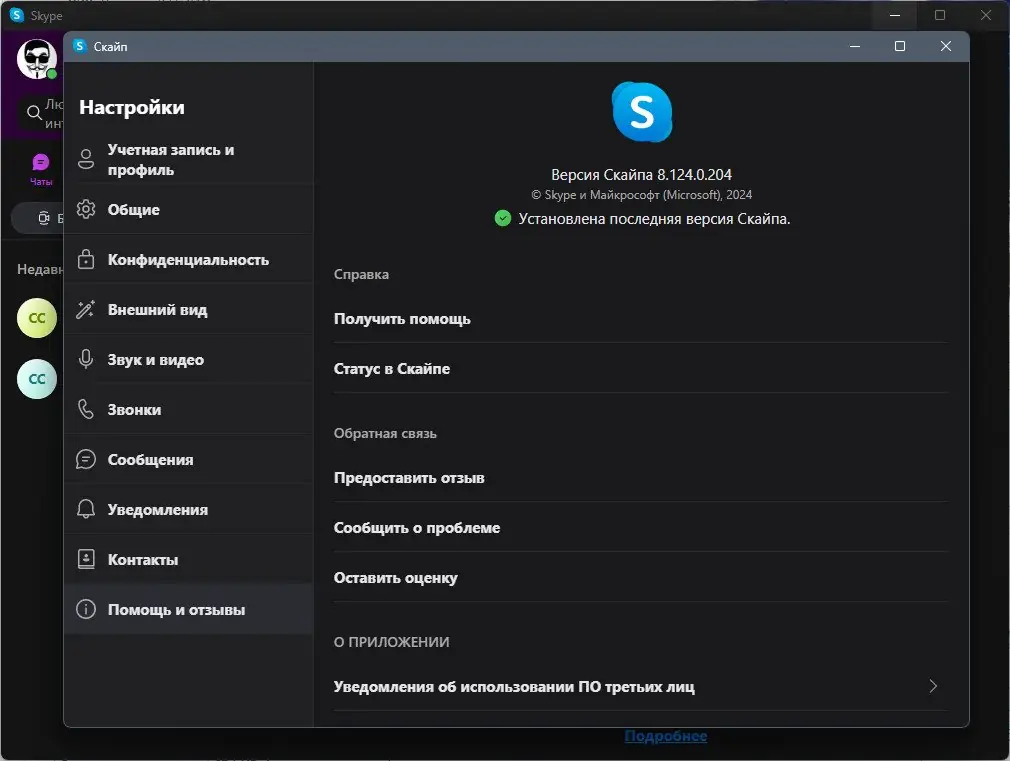Click the info icon for Помощь и отзывы

86,609
